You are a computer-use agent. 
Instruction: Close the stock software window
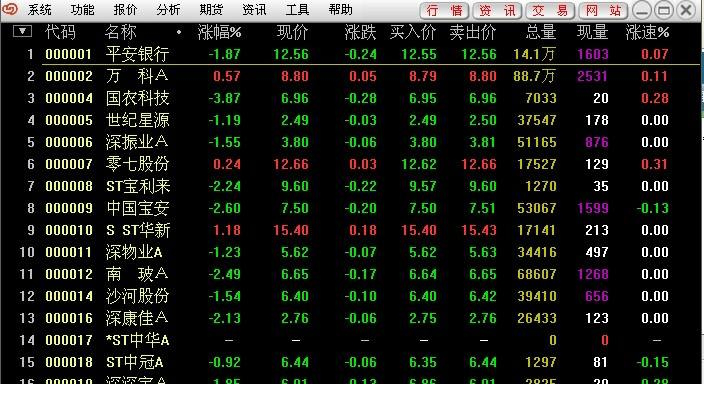(686, 10)
